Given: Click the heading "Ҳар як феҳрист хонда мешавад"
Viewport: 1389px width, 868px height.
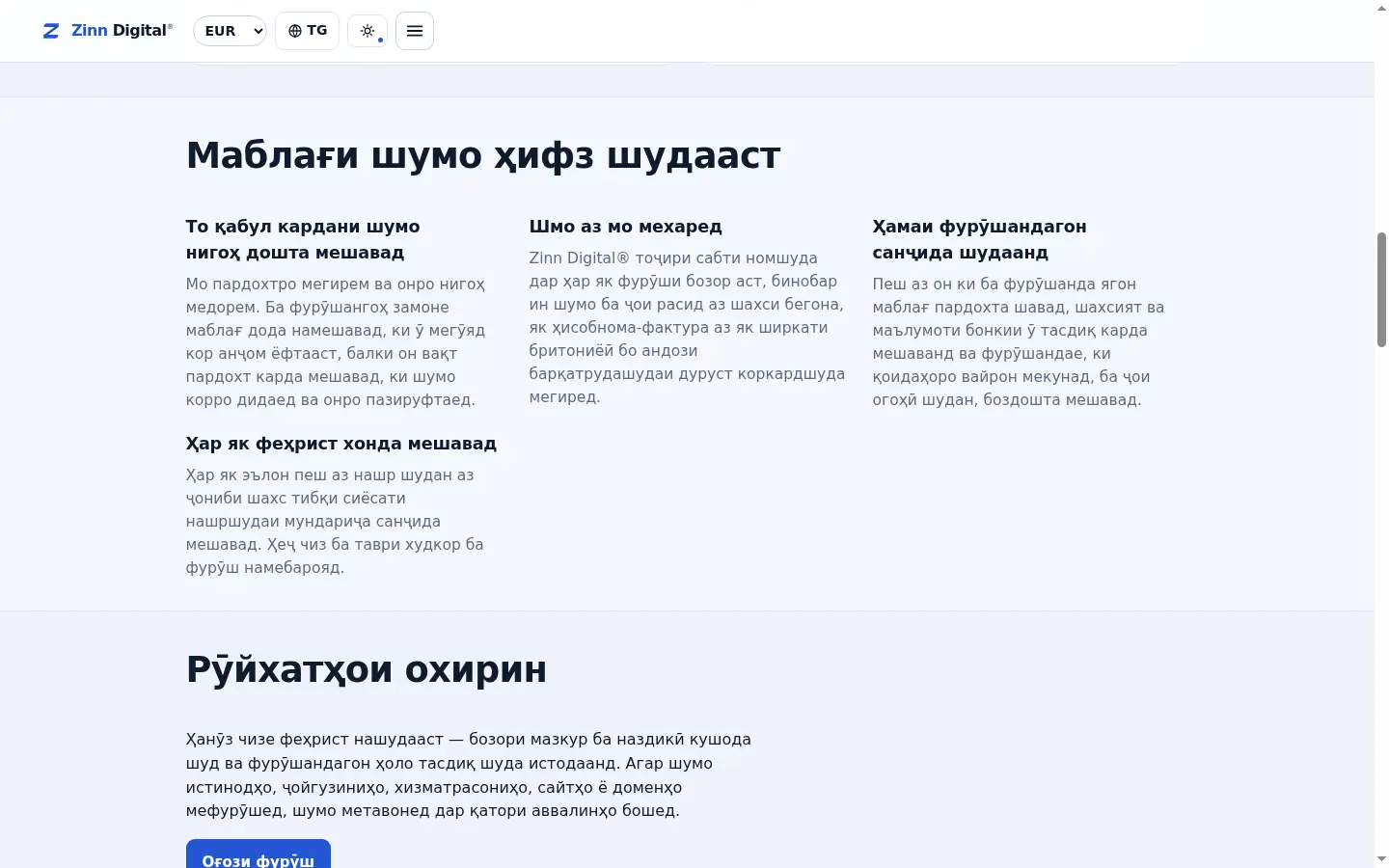Looking at the screenshot, I should [x=341, y=444].
